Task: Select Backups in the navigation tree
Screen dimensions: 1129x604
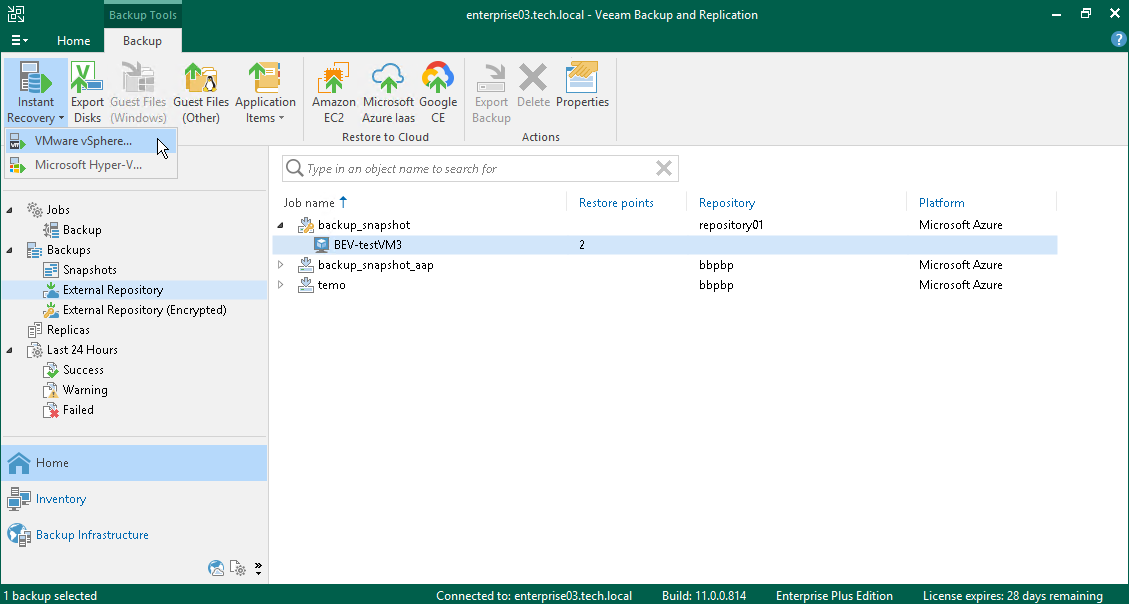Action: [x=68, y=250]
